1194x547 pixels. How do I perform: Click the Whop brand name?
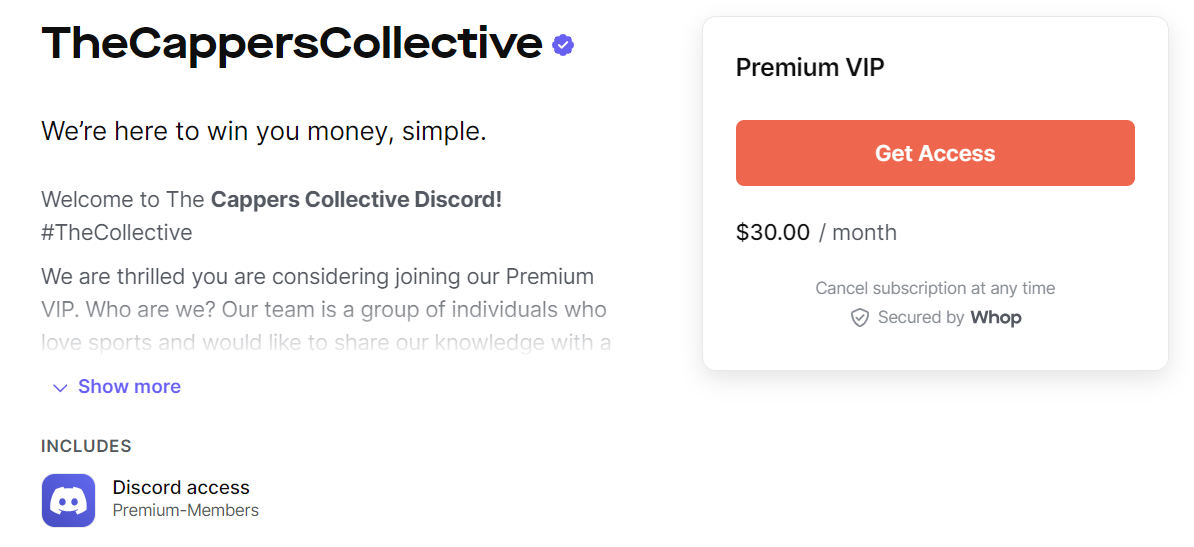coord(996,318)
